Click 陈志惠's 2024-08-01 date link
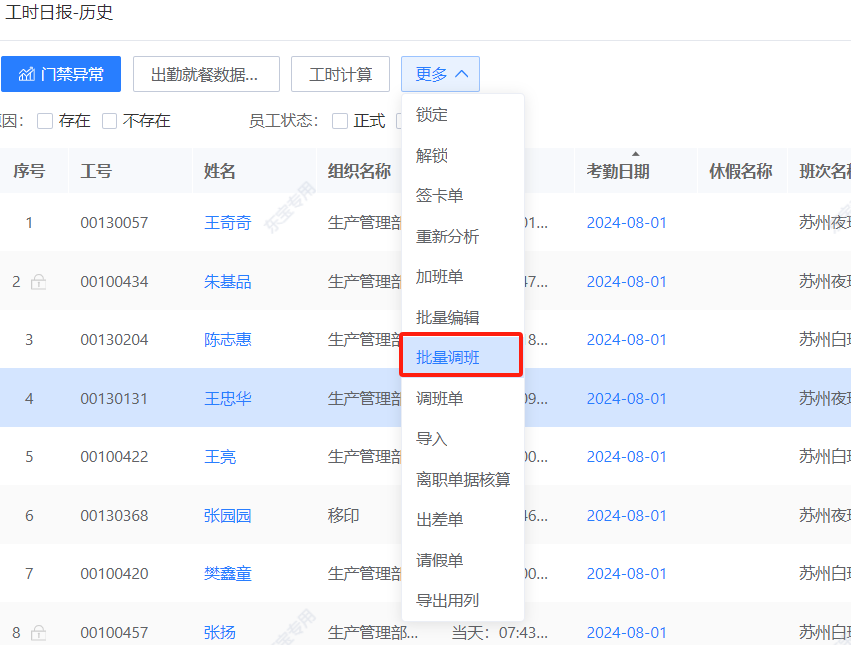This screenshot has height=645, width=851. click(627, 339)
